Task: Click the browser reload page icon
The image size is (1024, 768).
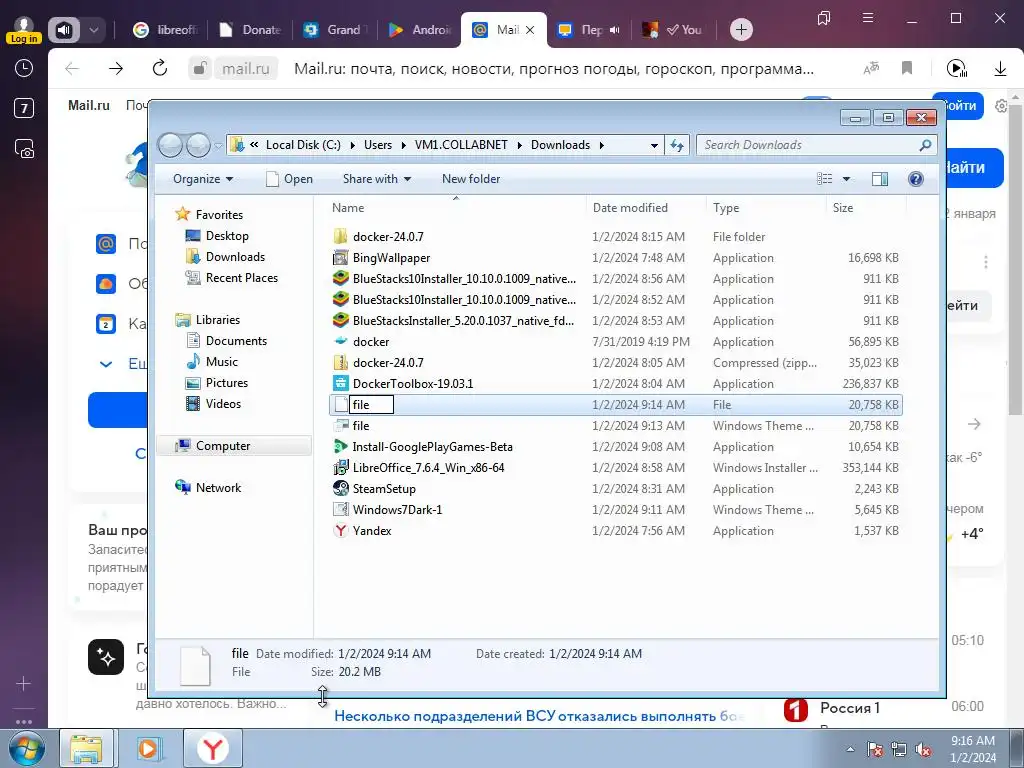Action: [x=160, y=68]
